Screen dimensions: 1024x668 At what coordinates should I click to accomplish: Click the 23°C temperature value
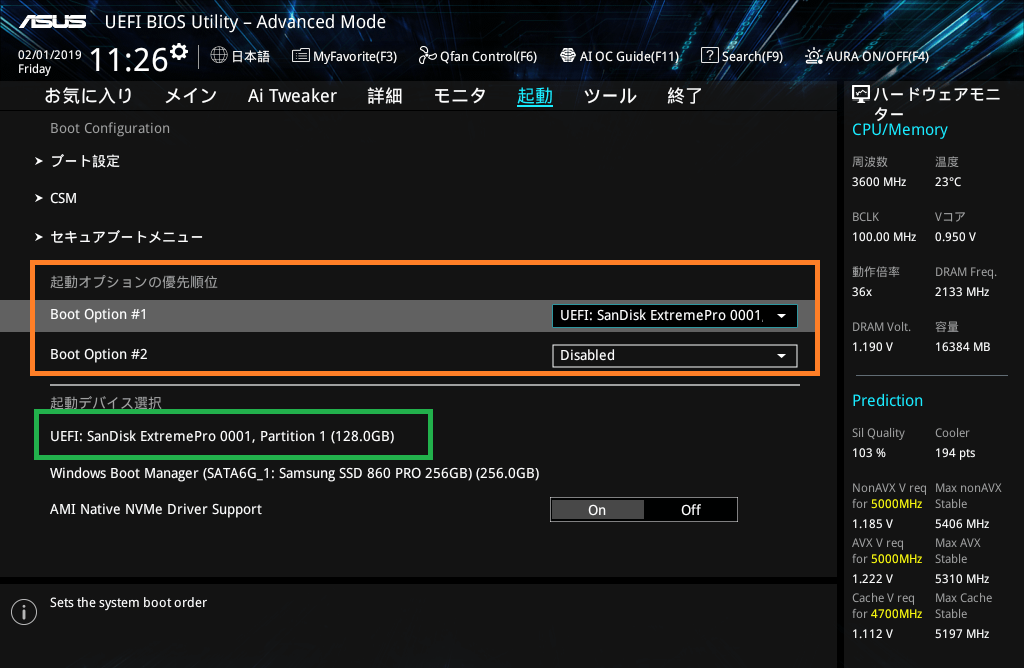948,182
